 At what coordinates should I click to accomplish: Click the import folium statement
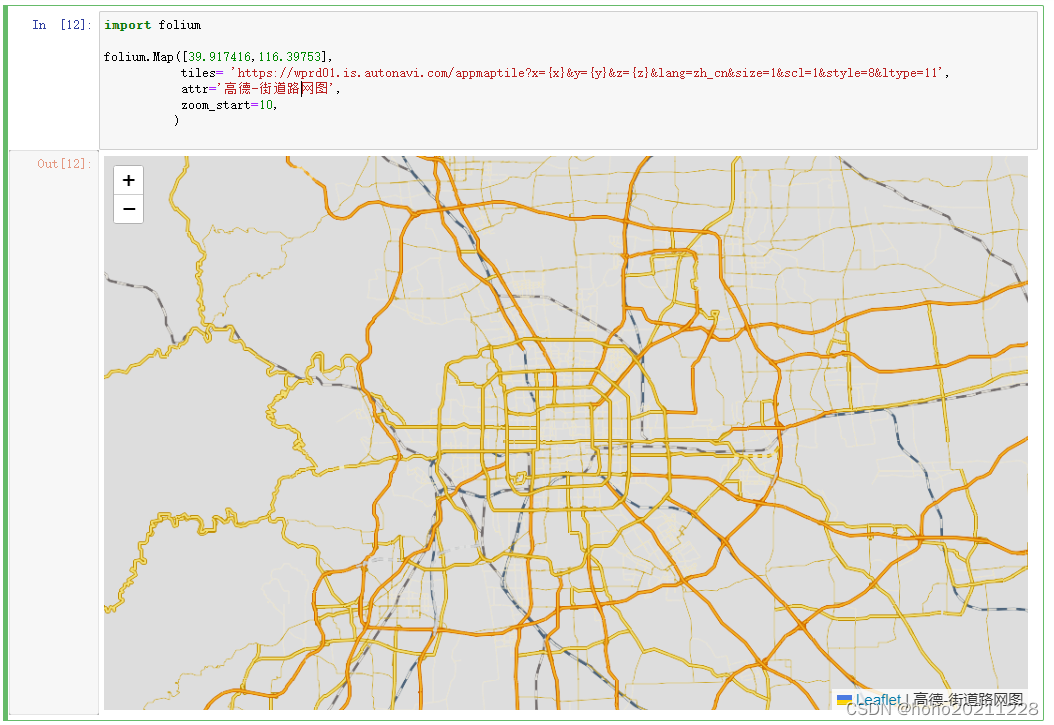[150, 24]
